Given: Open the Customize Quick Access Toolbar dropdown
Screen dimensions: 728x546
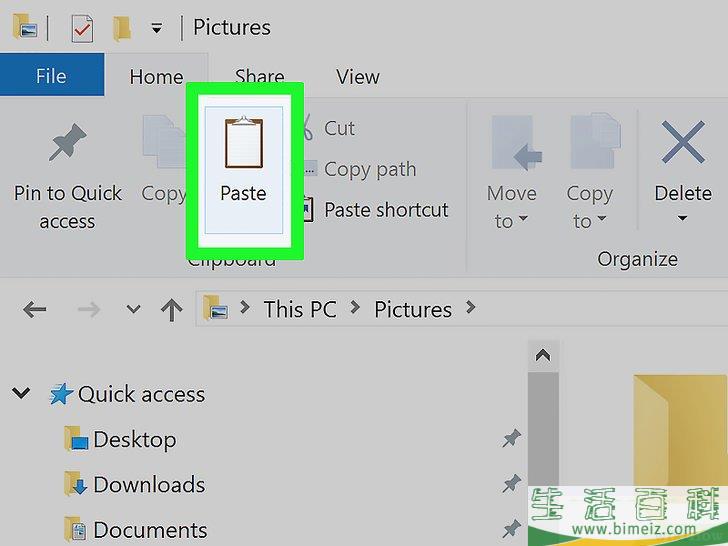Looking at the screenshot, I should click(157, 29).
